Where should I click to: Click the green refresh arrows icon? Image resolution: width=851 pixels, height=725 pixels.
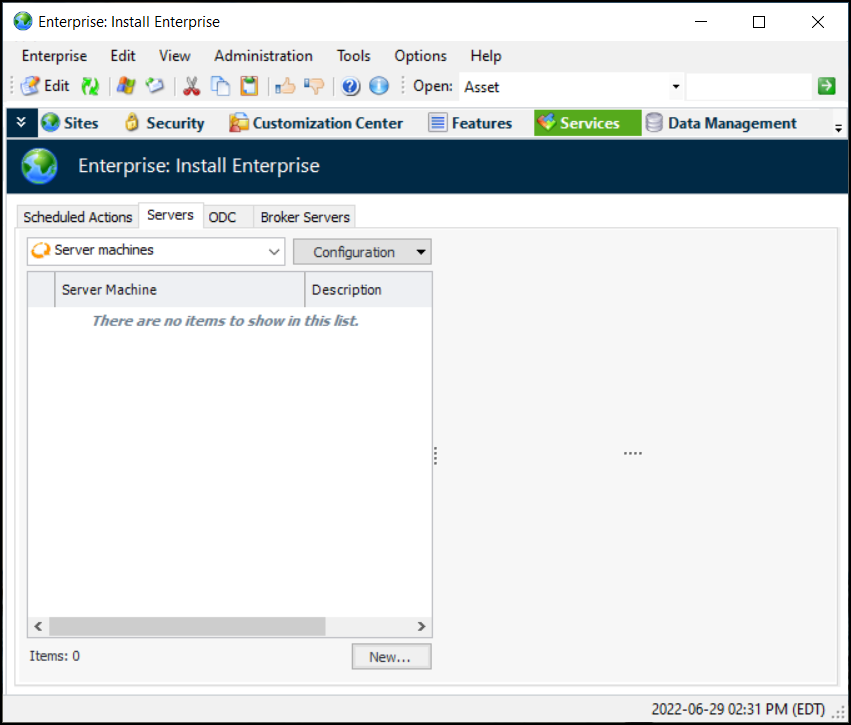[90, 86]
